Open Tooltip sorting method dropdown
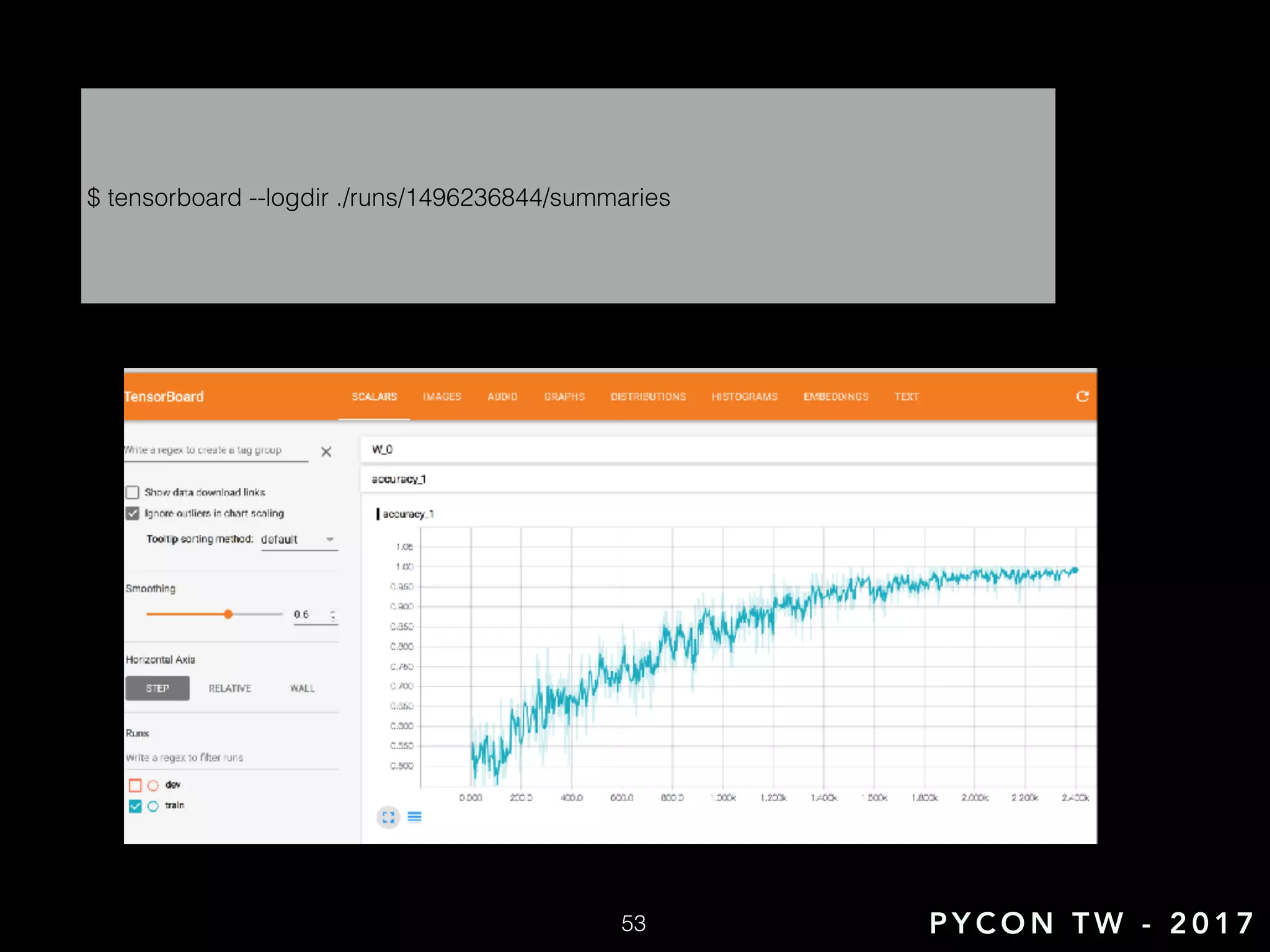The image size is (1270, 952). [x=300, y=540]
